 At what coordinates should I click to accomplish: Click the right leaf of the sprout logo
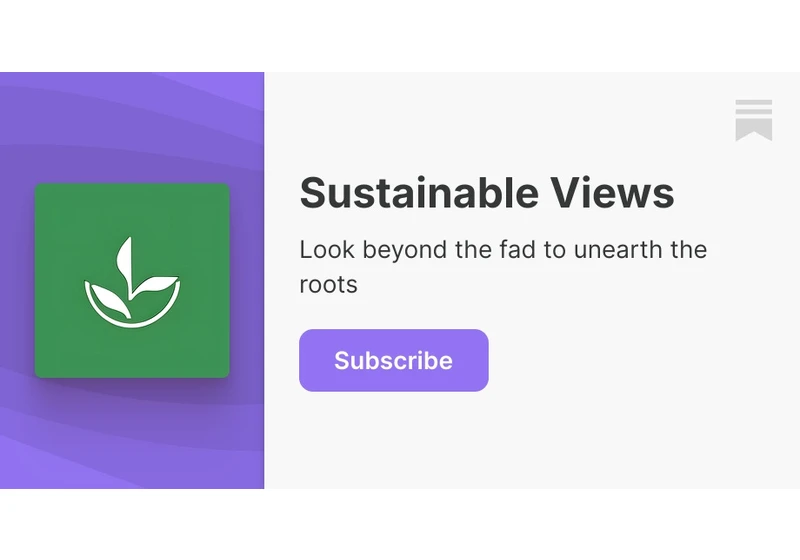155,286
